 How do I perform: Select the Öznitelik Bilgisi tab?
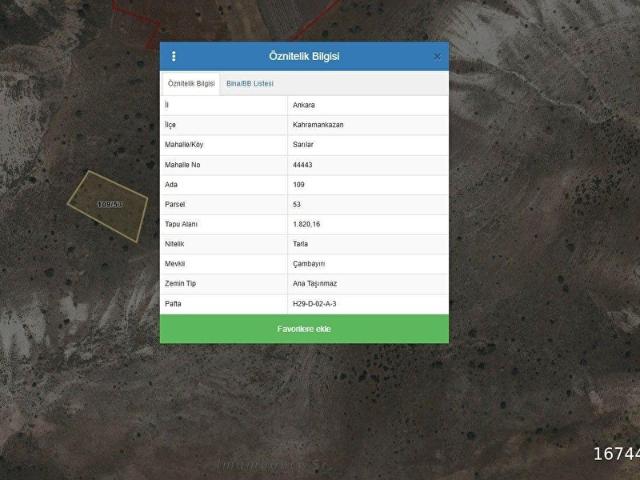191,84
